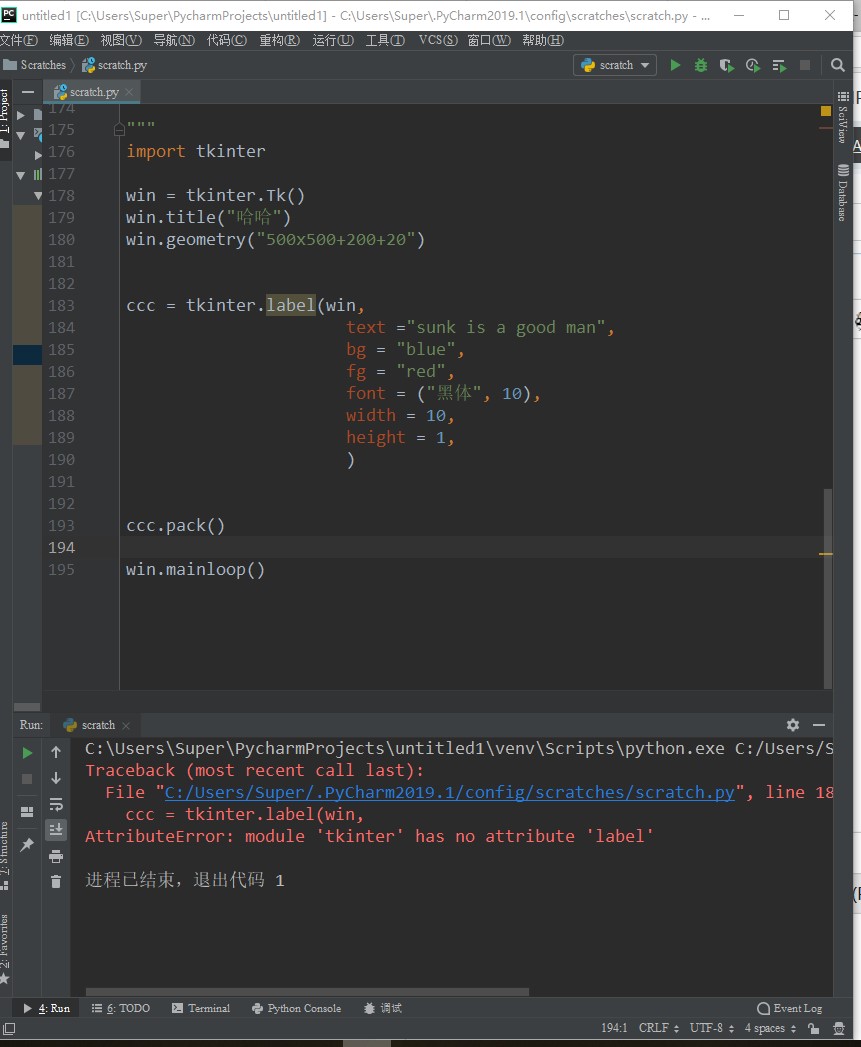Open the 重构(R) menu
This screenshot has height=1047, width=861.
click(279, 40)
